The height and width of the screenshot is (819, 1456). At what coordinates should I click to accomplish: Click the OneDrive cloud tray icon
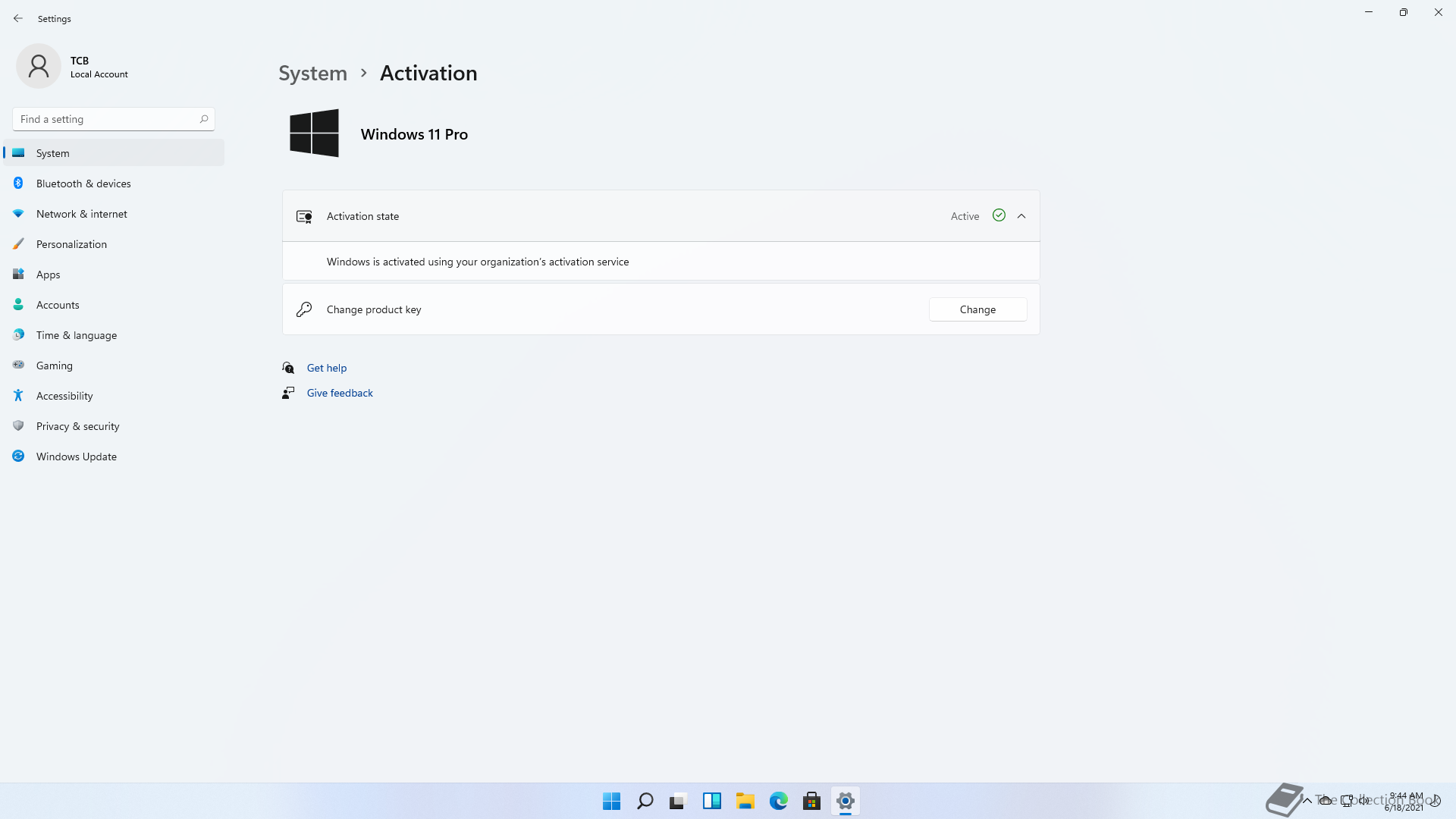tap(1325, 800)
